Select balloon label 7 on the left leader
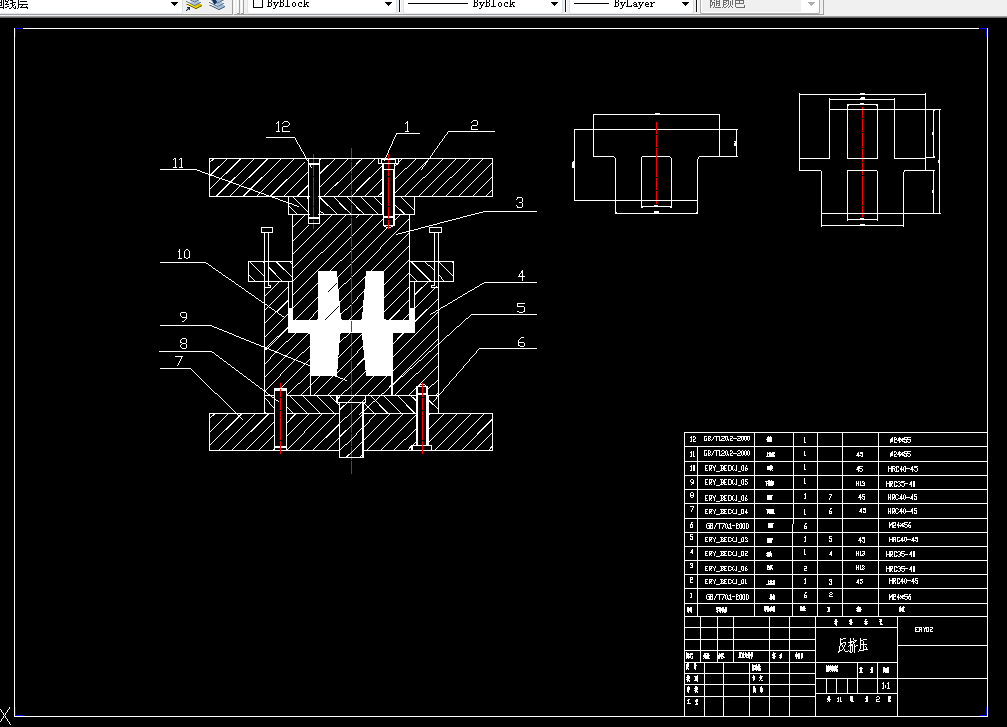The height and width of the screenshot is (727, 1007). coord(179,361)
